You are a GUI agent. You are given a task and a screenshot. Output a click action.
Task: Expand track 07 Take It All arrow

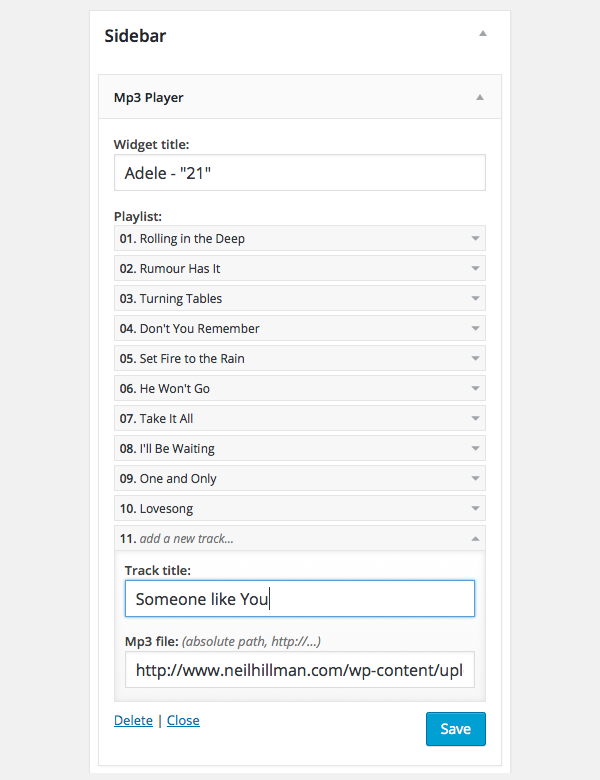coord(475,418)
